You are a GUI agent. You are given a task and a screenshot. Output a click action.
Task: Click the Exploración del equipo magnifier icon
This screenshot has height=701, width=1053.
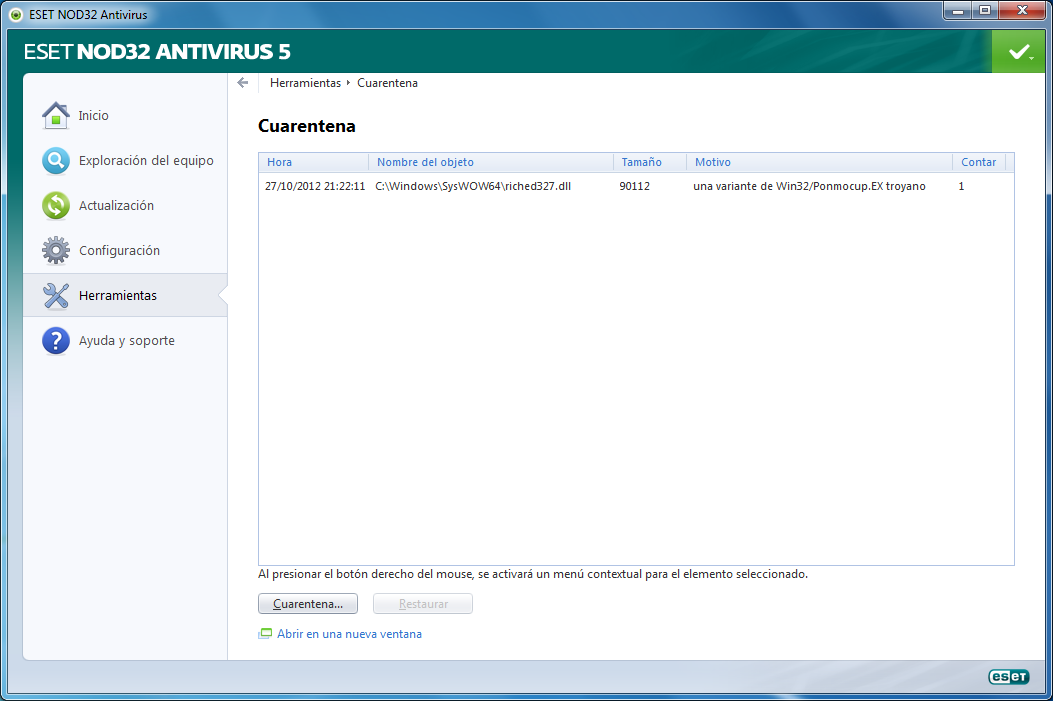click(56, 161)
